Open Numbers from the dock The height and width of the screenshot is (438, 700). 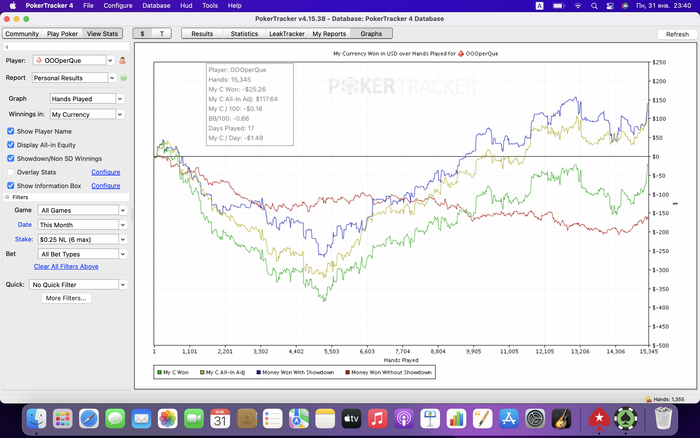pos(456,419)
